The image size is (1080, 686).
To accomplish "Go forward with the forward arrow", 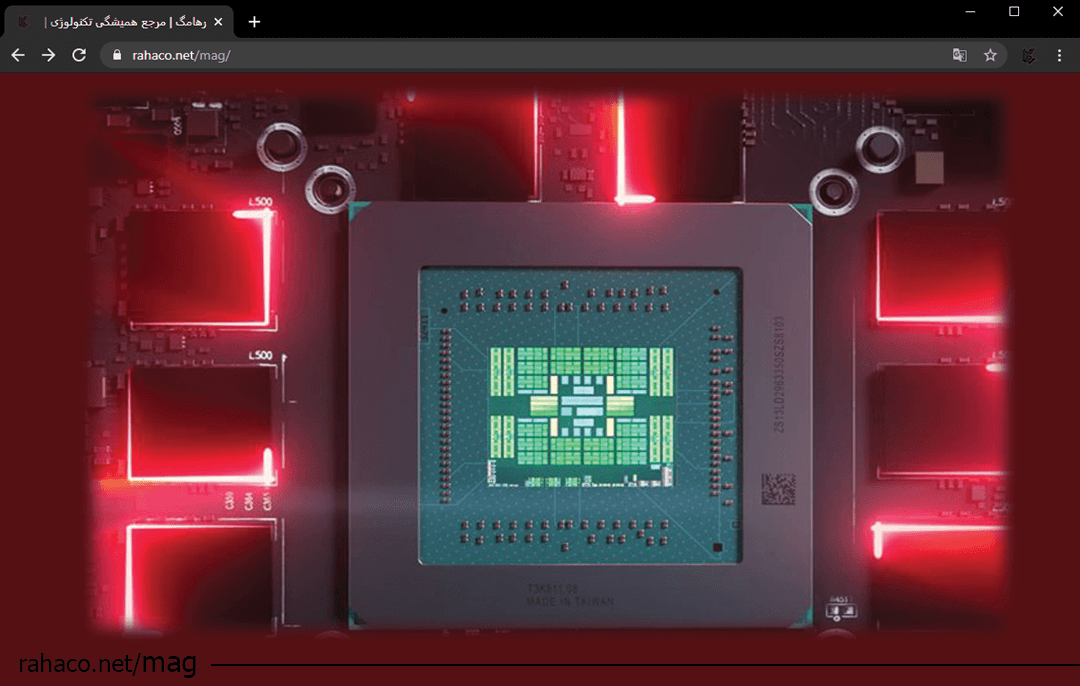I will click(47, 55).
